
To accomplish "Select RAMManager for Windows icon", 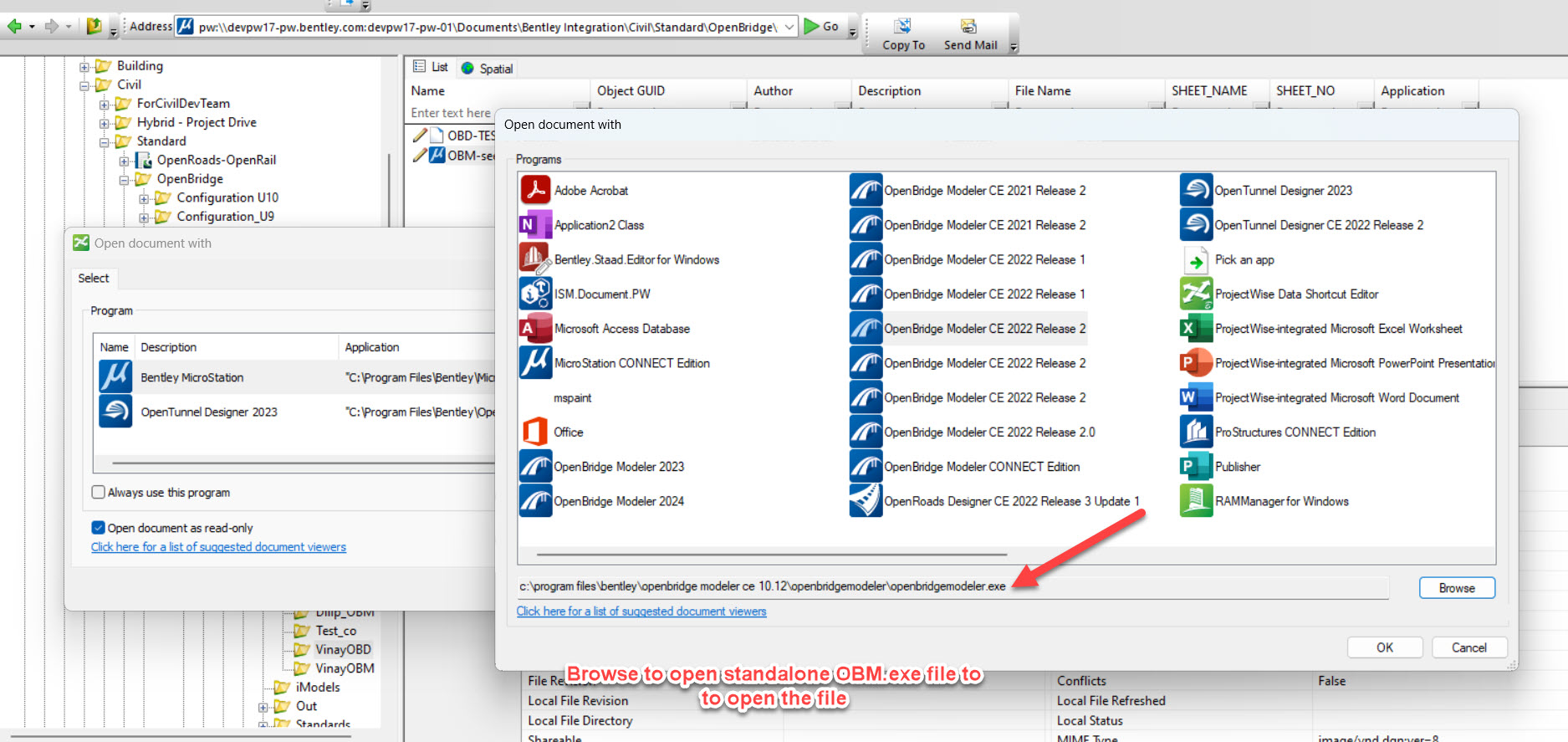I will [1196, 500].
